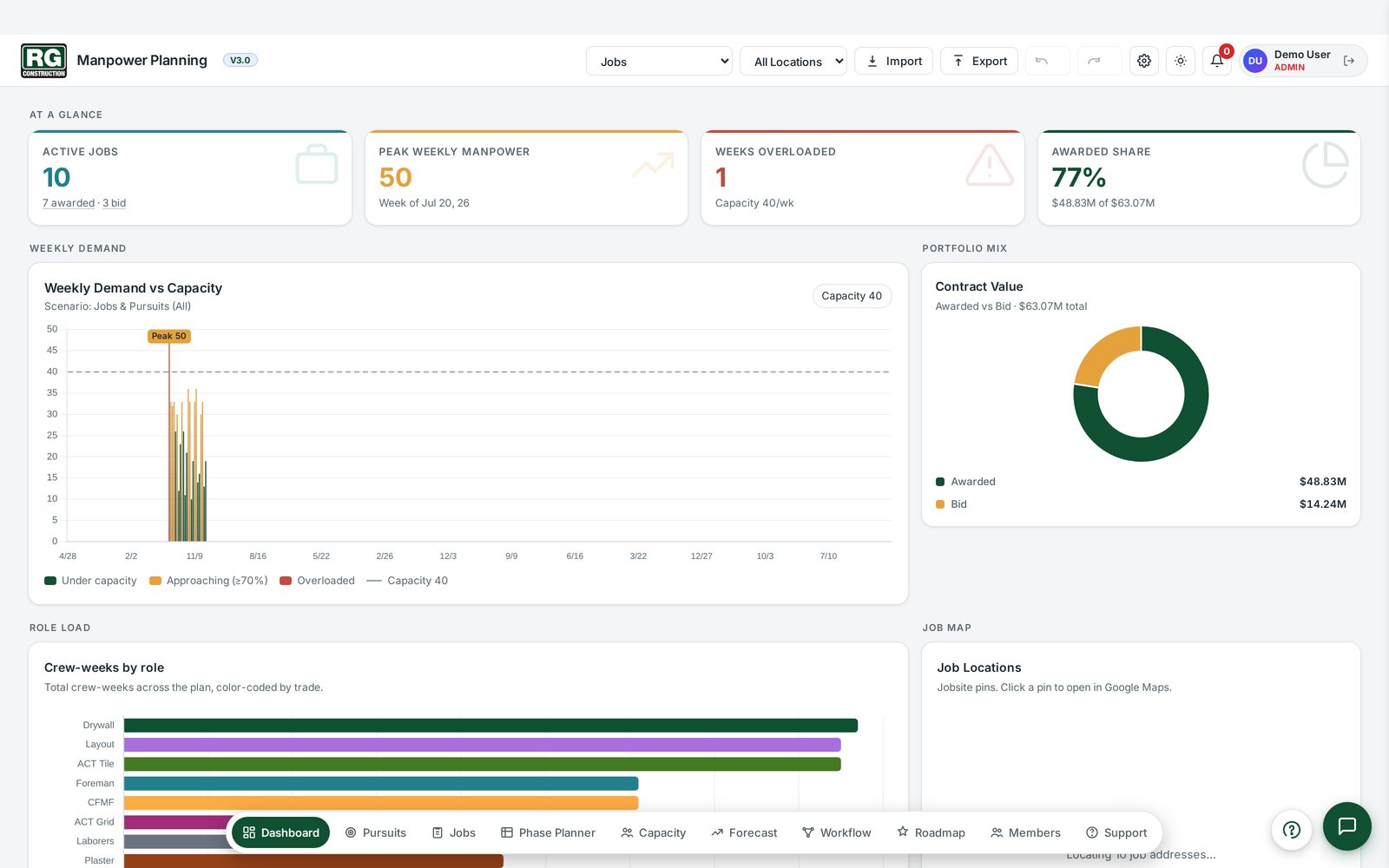The image size is (1389, 868).
Task: Open the Capacity nav tab
Action: pyautogui.click(x=654, y=832)
